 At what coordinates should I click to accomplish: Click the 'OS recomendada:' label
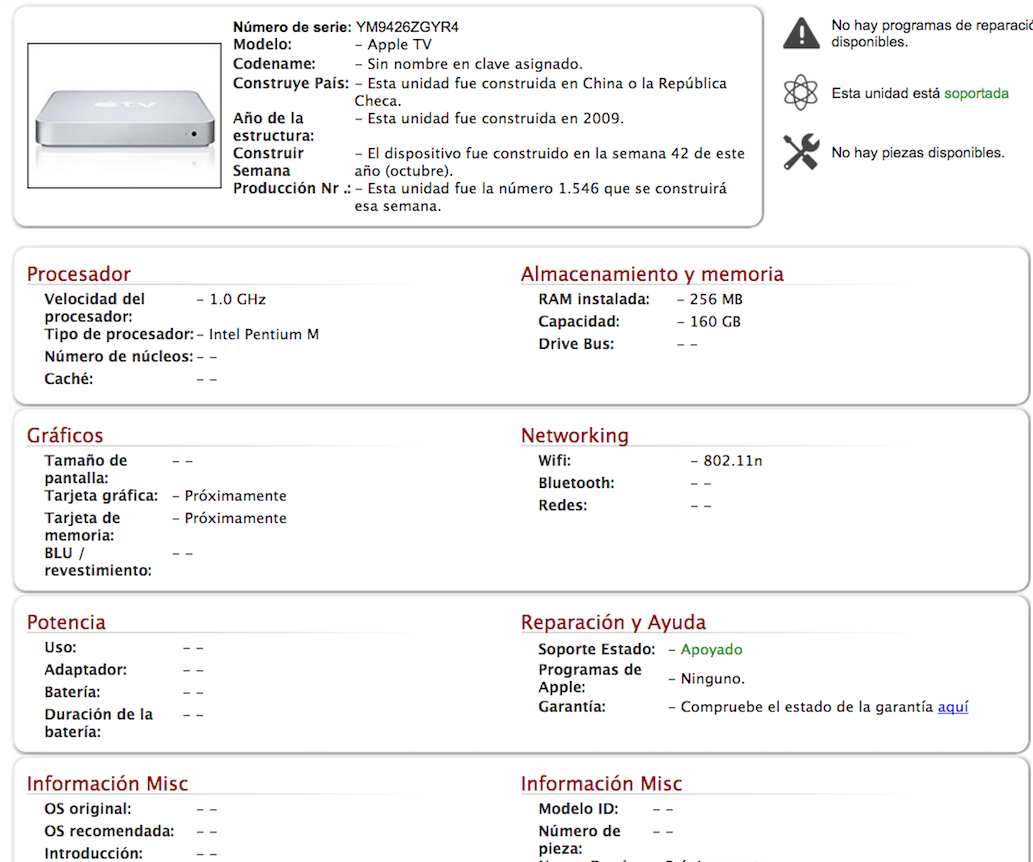click(x=109, y=832)
